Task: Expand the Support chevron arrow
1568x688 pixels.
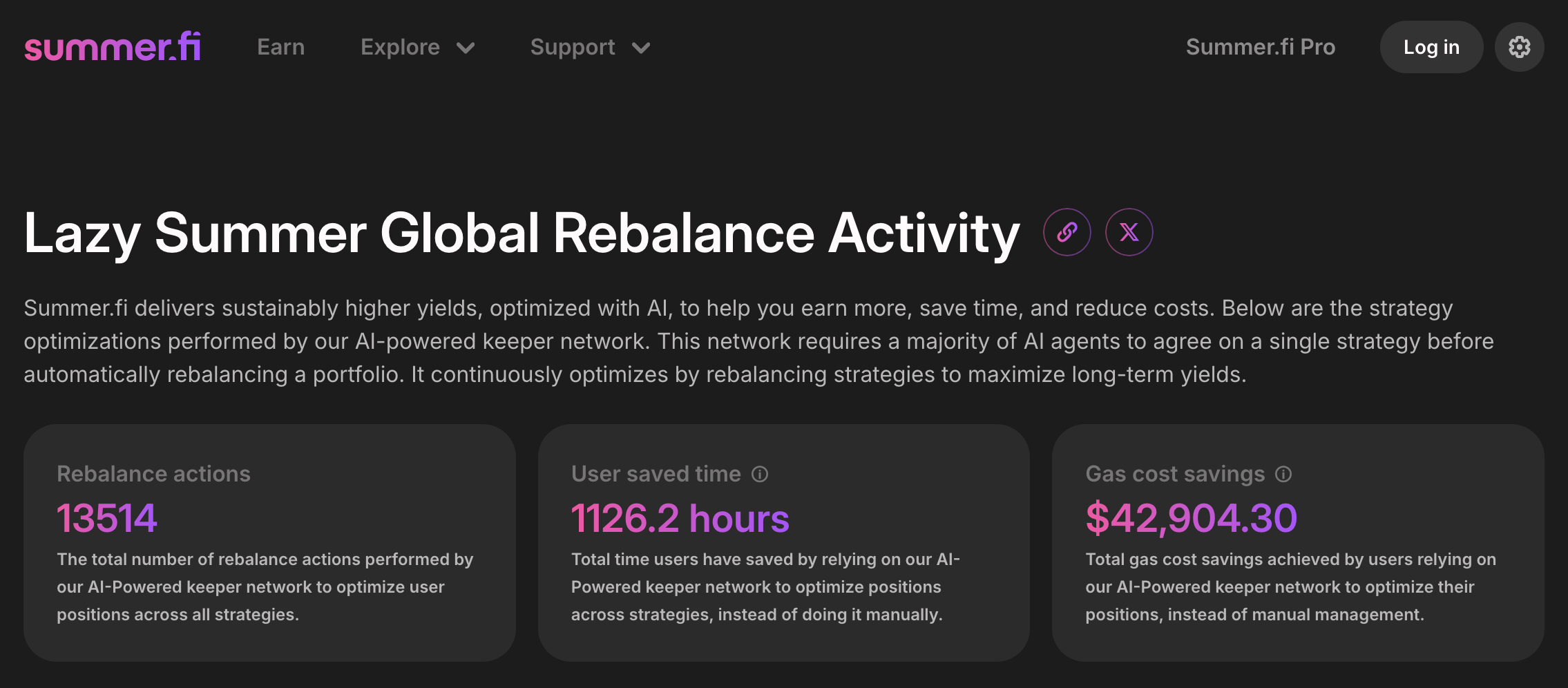Action: [641, 48]
